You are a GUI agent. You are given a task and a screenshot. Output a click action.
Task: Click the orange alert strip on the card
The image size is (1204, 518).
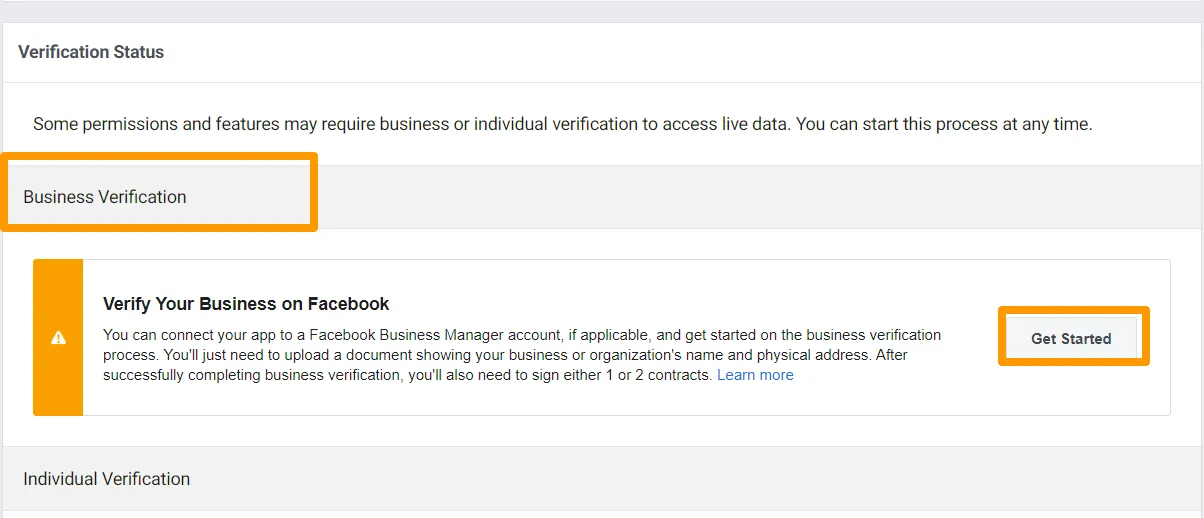pyautogui.click(x=58, y=338)
